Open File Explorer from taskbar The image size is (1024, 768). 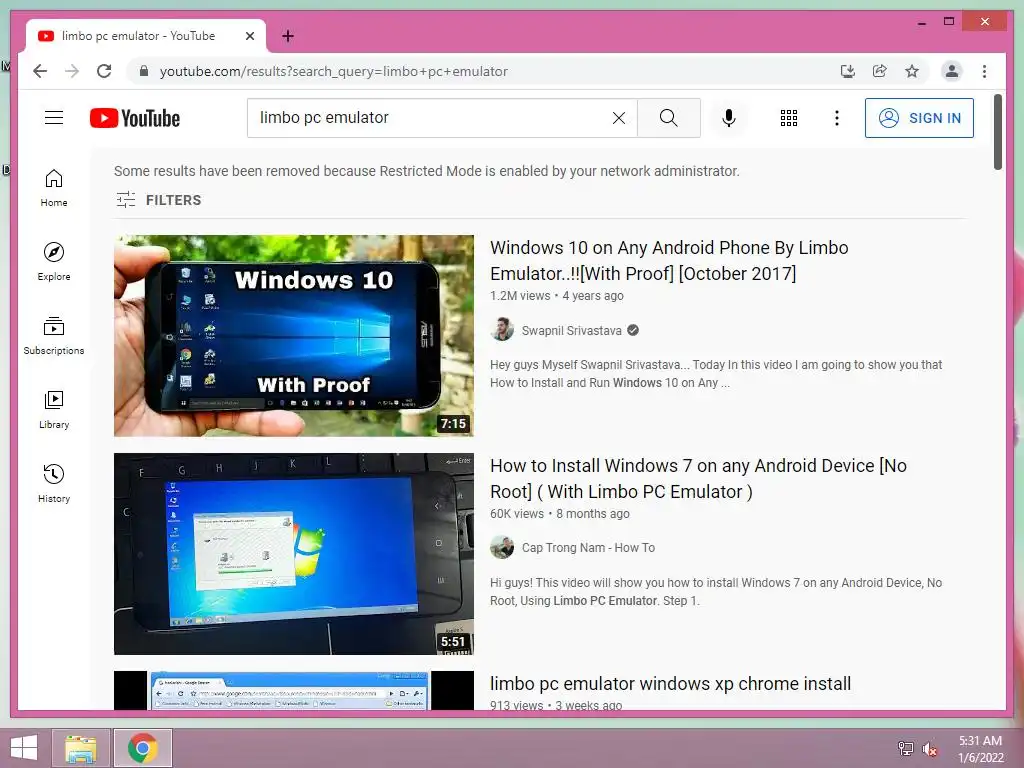(x=81, y=748)
